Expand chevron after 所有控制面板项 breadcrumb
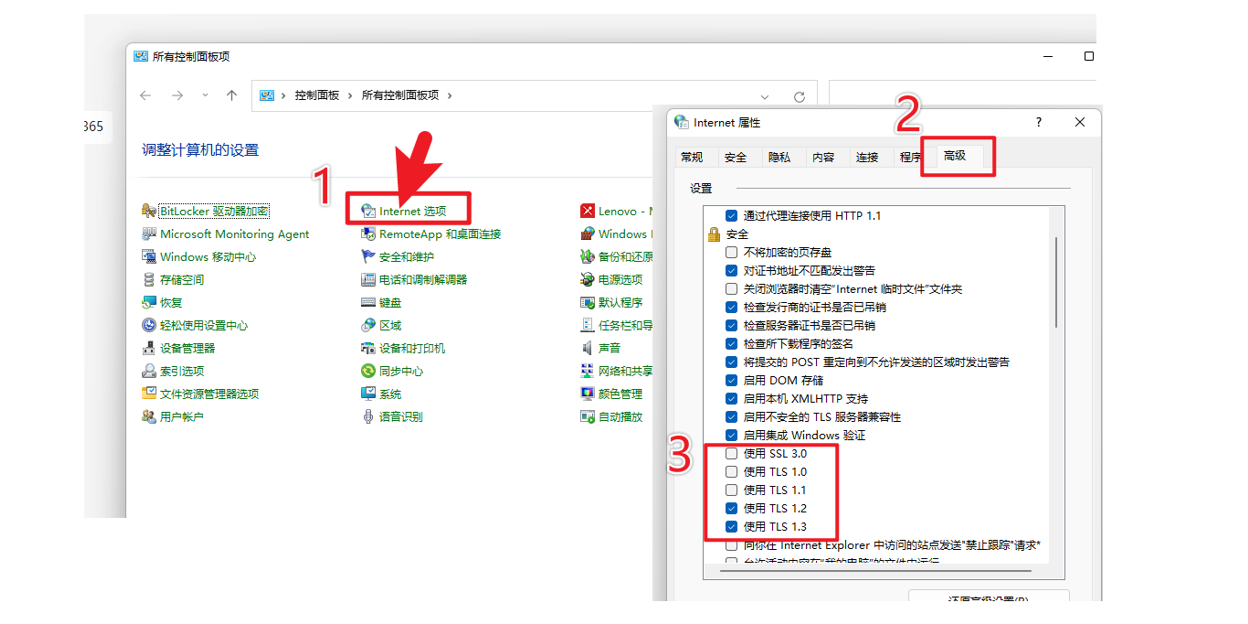Viewport: 1248px width, 624px height. tap(450, 96)
